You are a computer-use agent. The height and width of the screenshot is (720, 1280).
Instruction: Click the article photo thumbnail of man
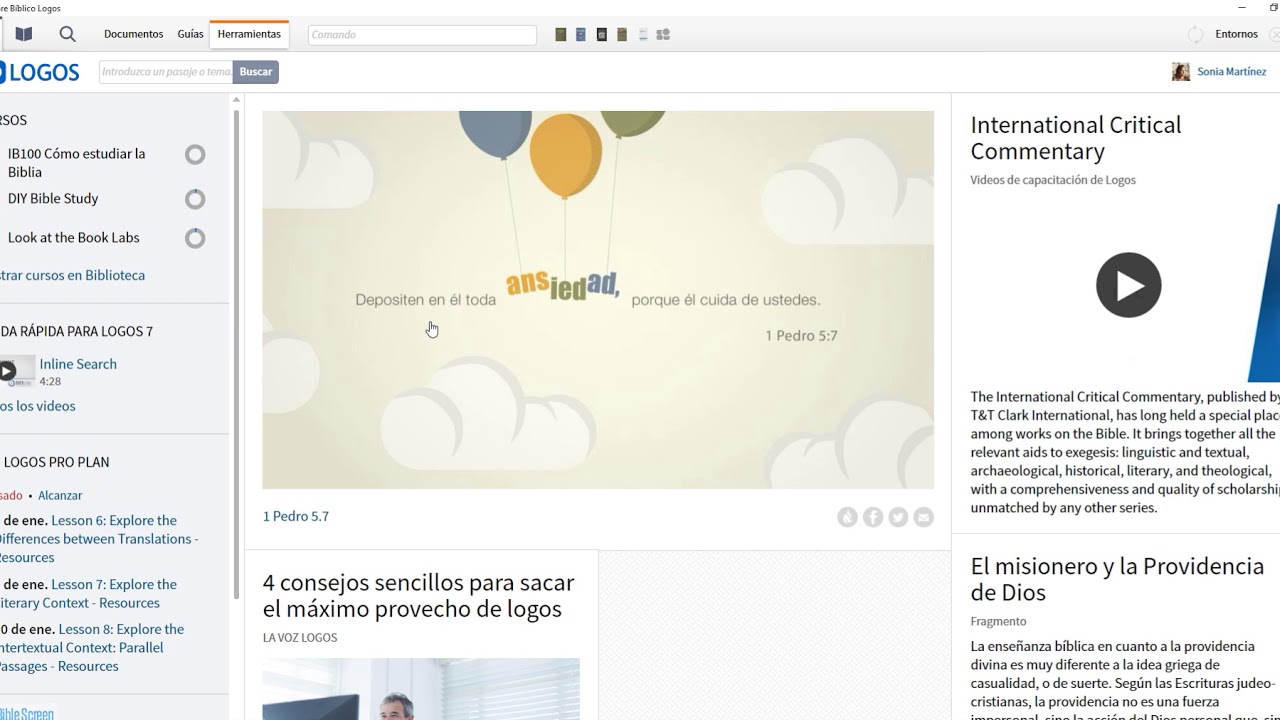point(421,689)
